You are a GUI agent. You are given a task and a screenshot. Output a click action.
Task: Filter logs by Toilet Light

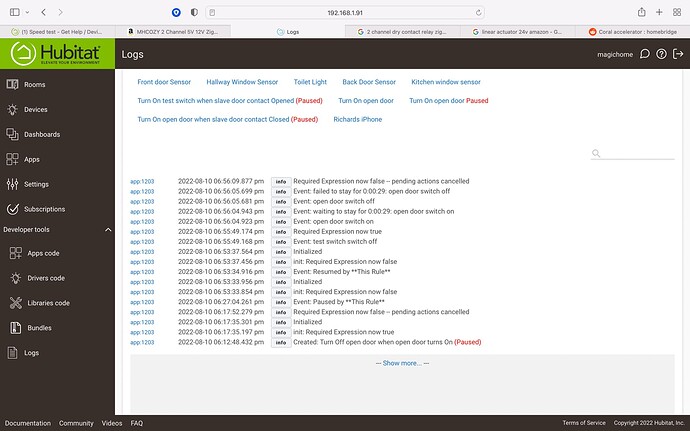pyautogui.click(x=310, y=82)
